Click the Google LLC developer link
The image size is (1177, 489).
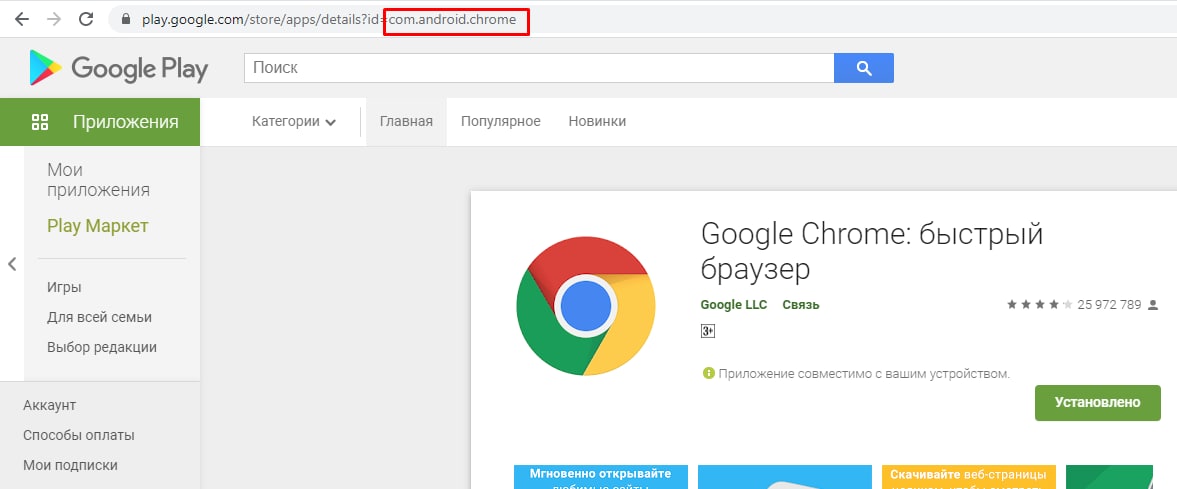pos(733,305)
